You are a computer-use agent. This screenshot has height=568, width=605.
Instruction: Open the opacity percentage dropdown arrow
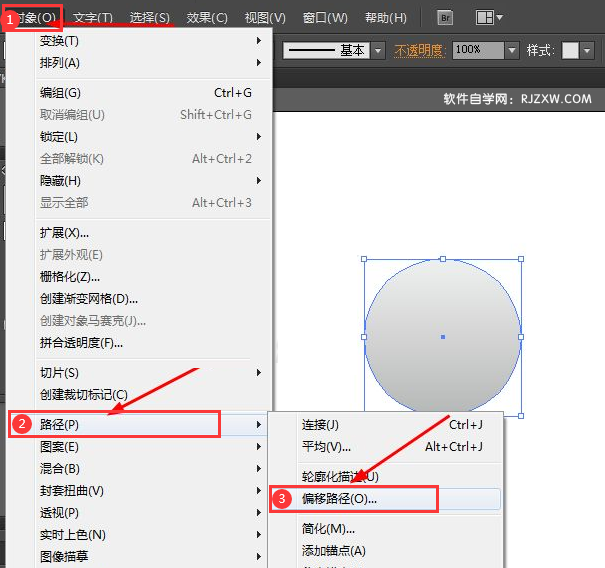click(512, 50)
